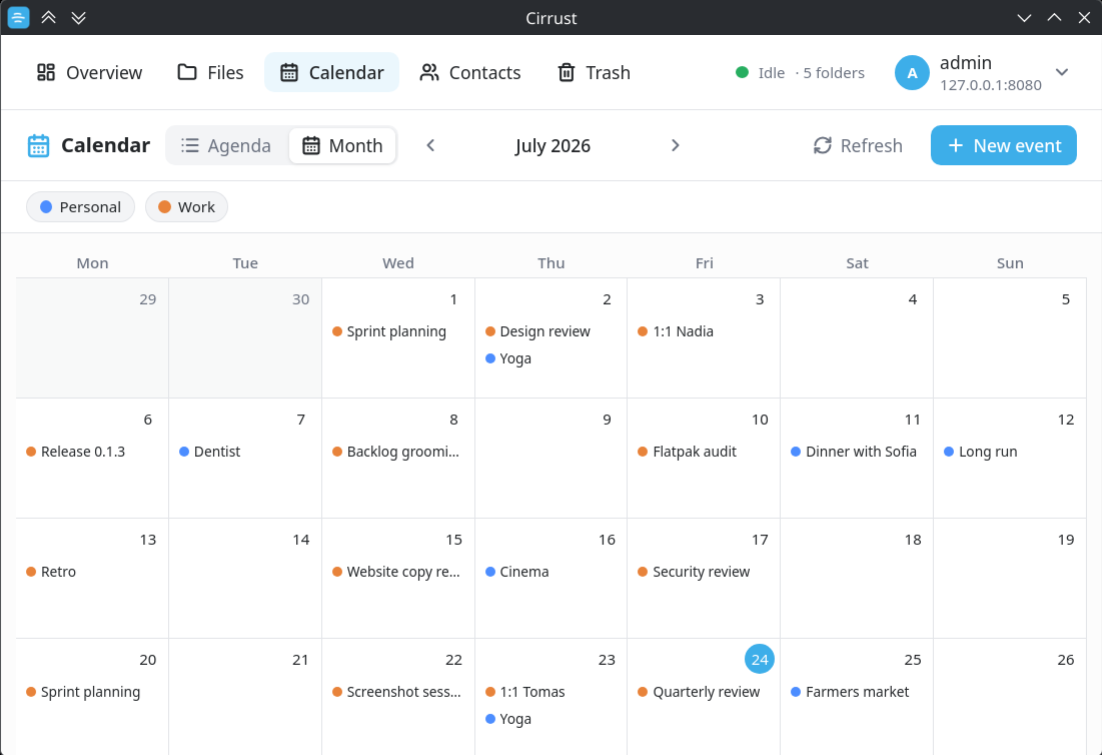This screenshot has width=1102, height=755.
Task: Toggle the Personal calendar filter chip
Action: 80,207
